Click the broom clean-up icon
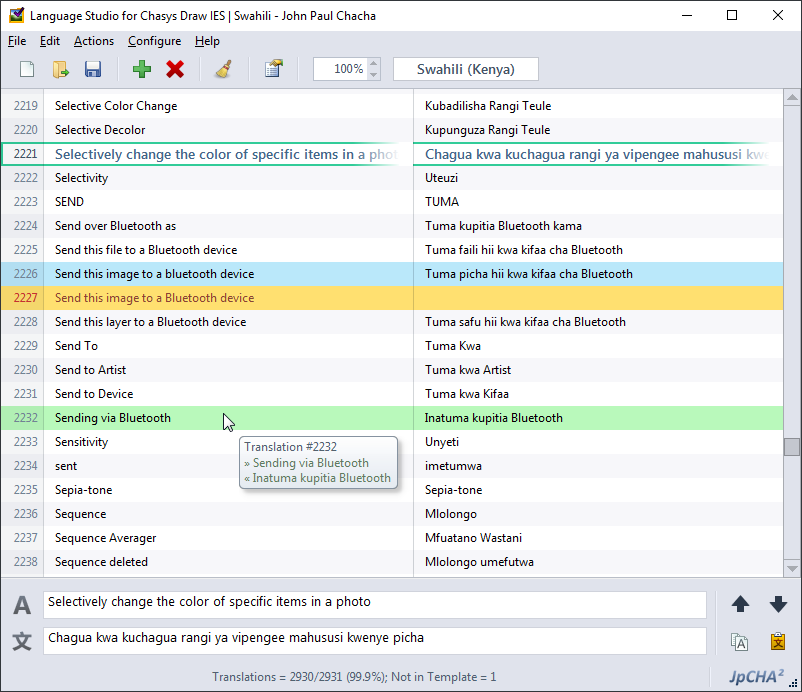This screenshot has height=692, width=802. [224, 69]
